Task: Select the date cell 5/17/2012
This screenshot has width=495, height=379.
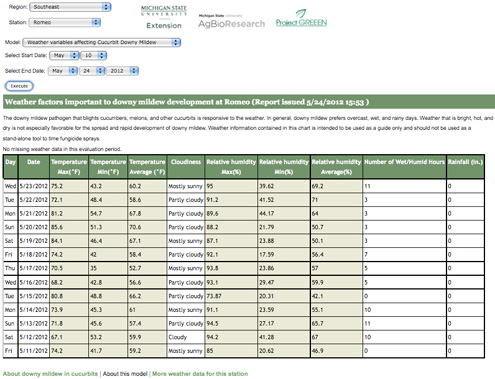Action: tap(34, 268)
